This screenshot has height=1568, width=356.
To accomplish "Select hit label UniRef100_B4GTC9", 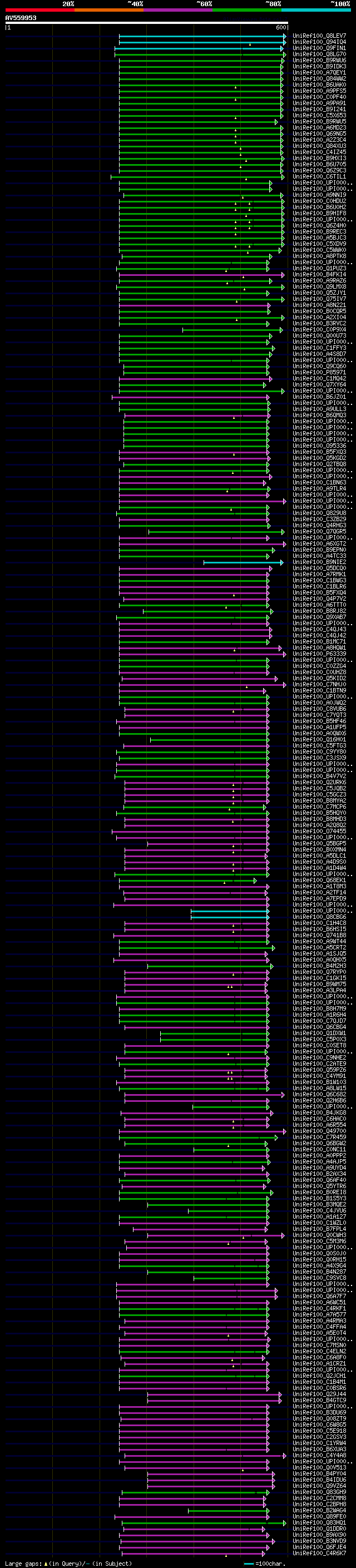I will (319, 1399).
